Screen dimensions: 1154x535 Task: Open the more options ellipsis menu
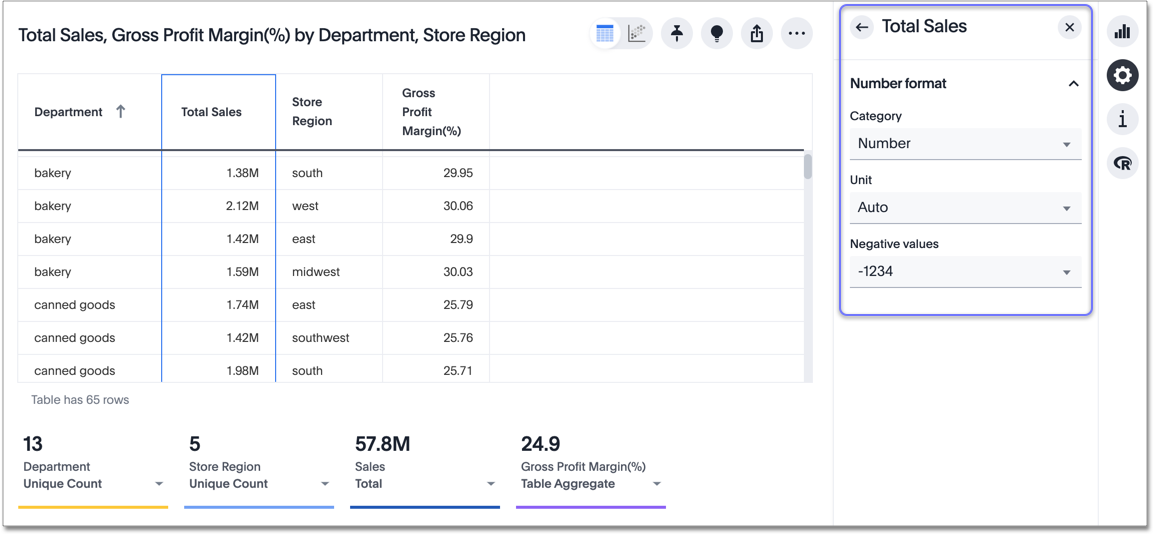(797, 34)
